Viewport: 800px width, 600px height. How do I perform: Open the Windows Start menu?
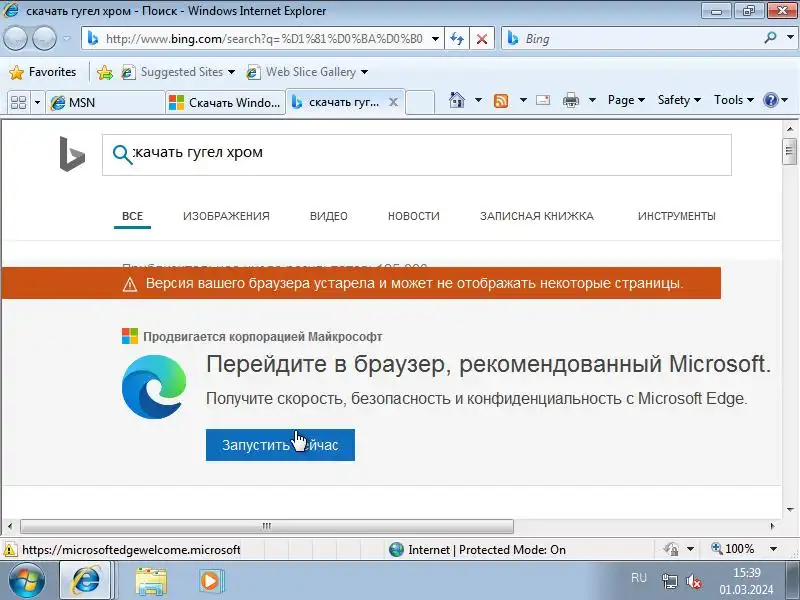(x=27, y=581)
